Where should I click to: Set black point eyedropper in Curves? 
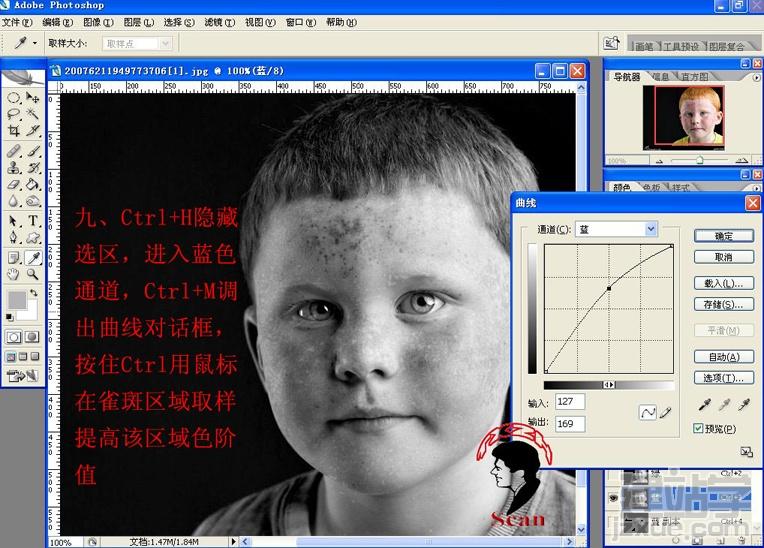pyautogui.click(x=705, y=404)
